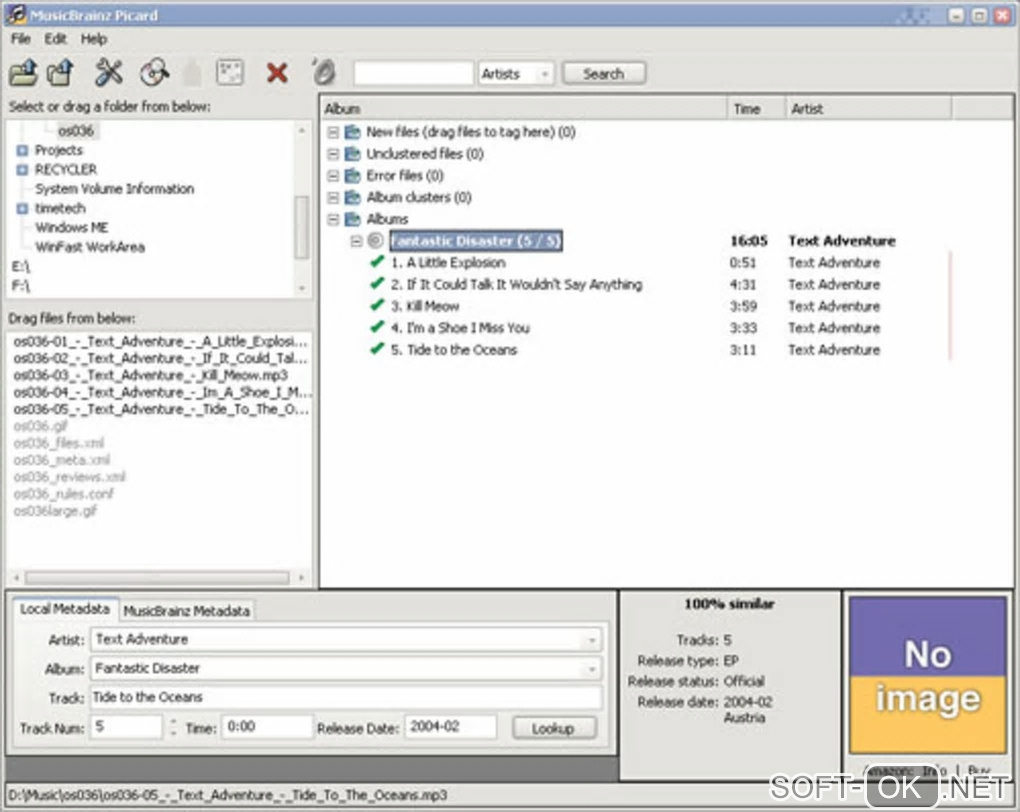Sort by the Album column header
This screenshot has height=812, width=1020.
pos(524,109)
